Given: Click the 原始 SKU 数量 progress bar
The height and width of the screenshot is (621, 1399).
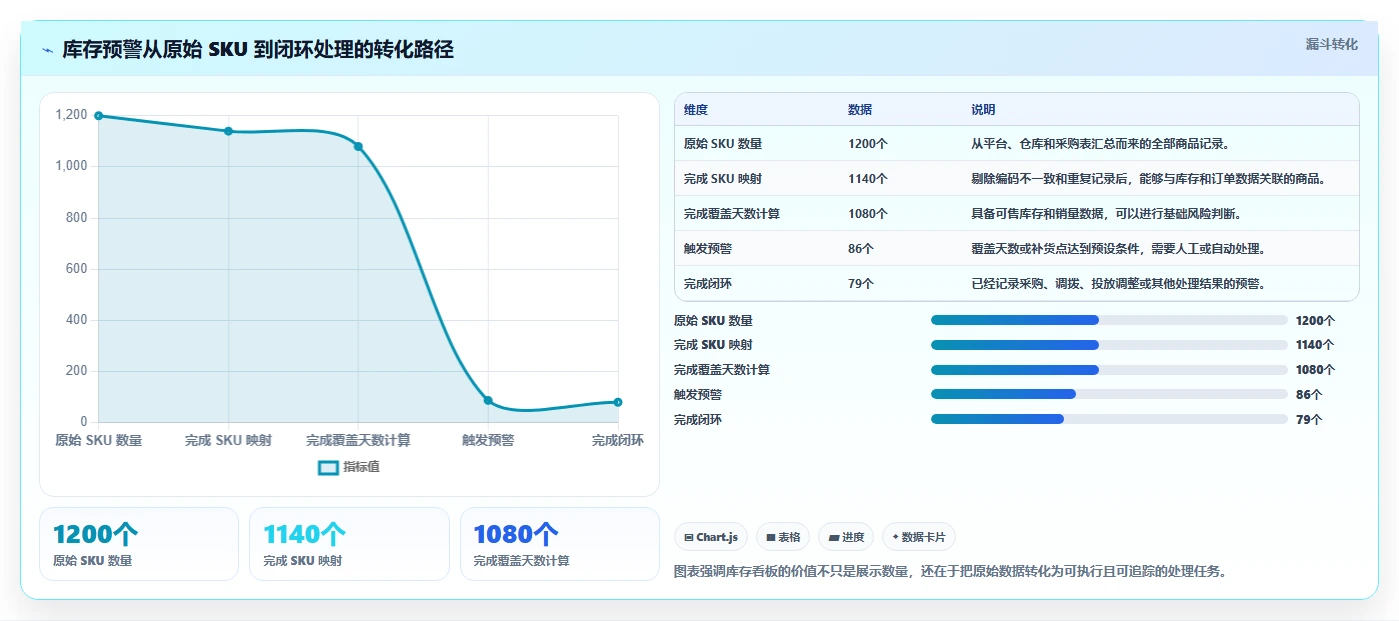Looking at the screenshot, I should (1109, 320).
